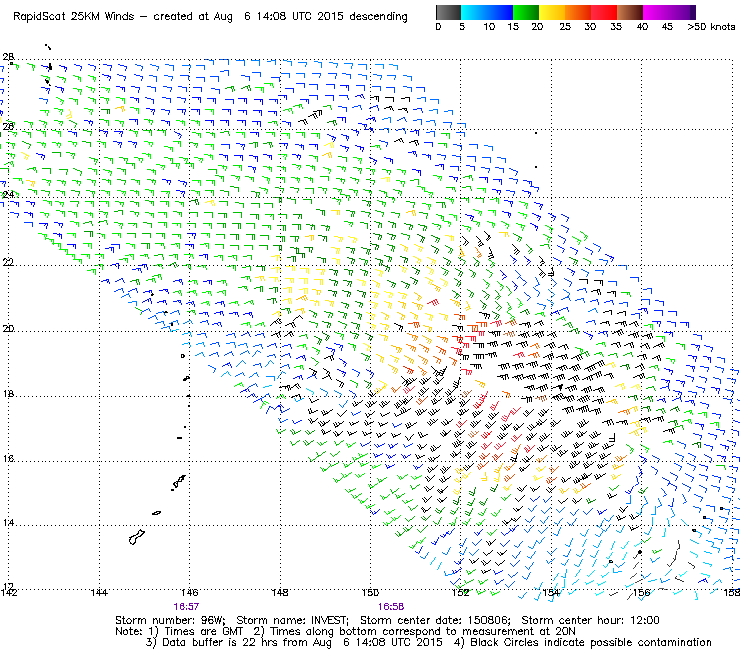Click the longitude axis label 148
This screenshot has height=650, width=740.
(280, 592)
